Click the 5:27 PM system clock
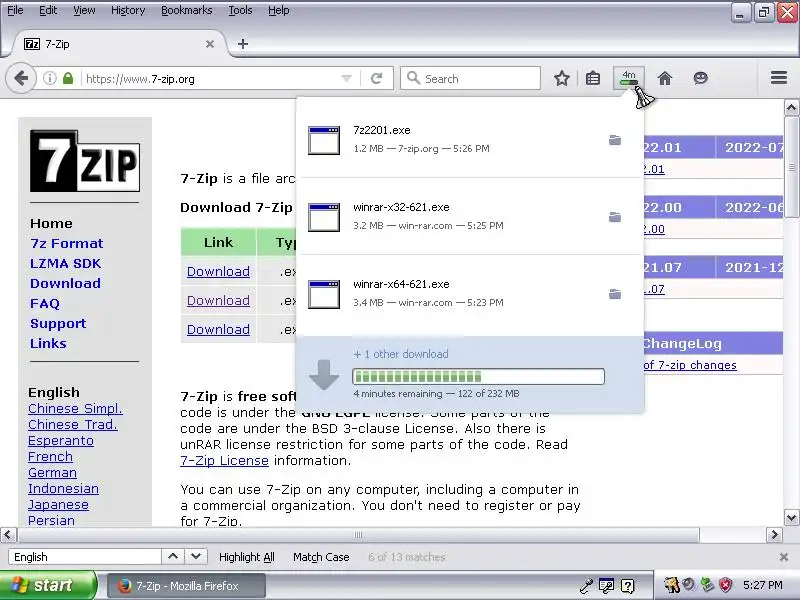 point(762,585)
